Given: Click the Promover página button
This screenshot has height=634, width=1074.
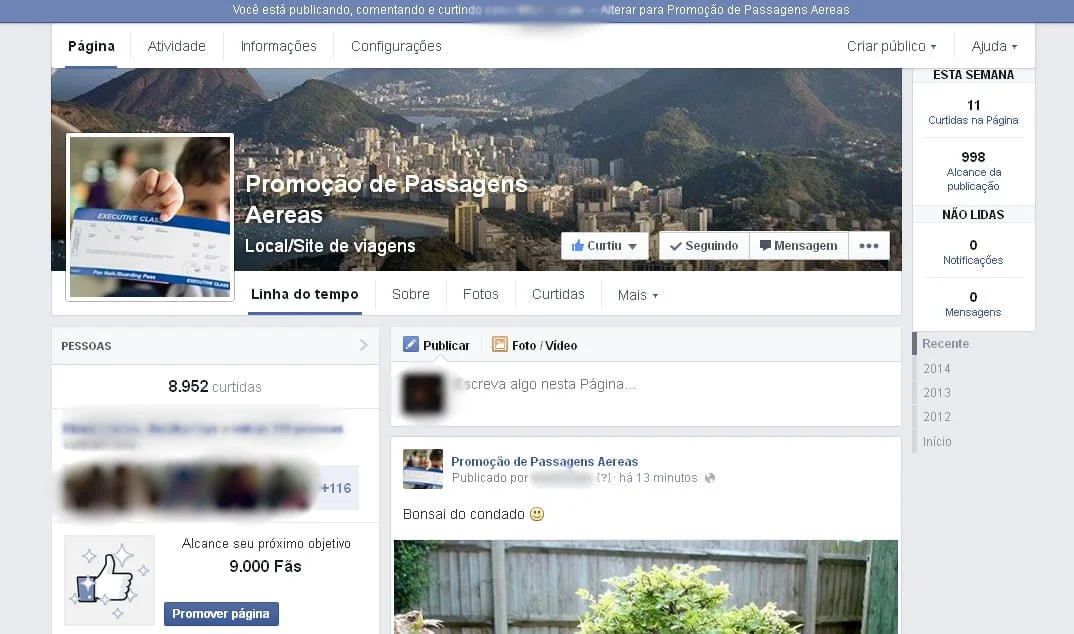Looking at the screenshot, I should coord(221,613).
